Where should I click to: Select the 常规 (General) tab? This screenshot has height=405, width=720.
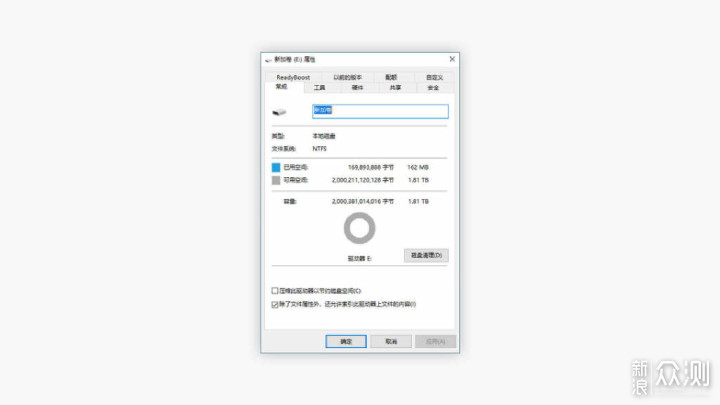281,87
